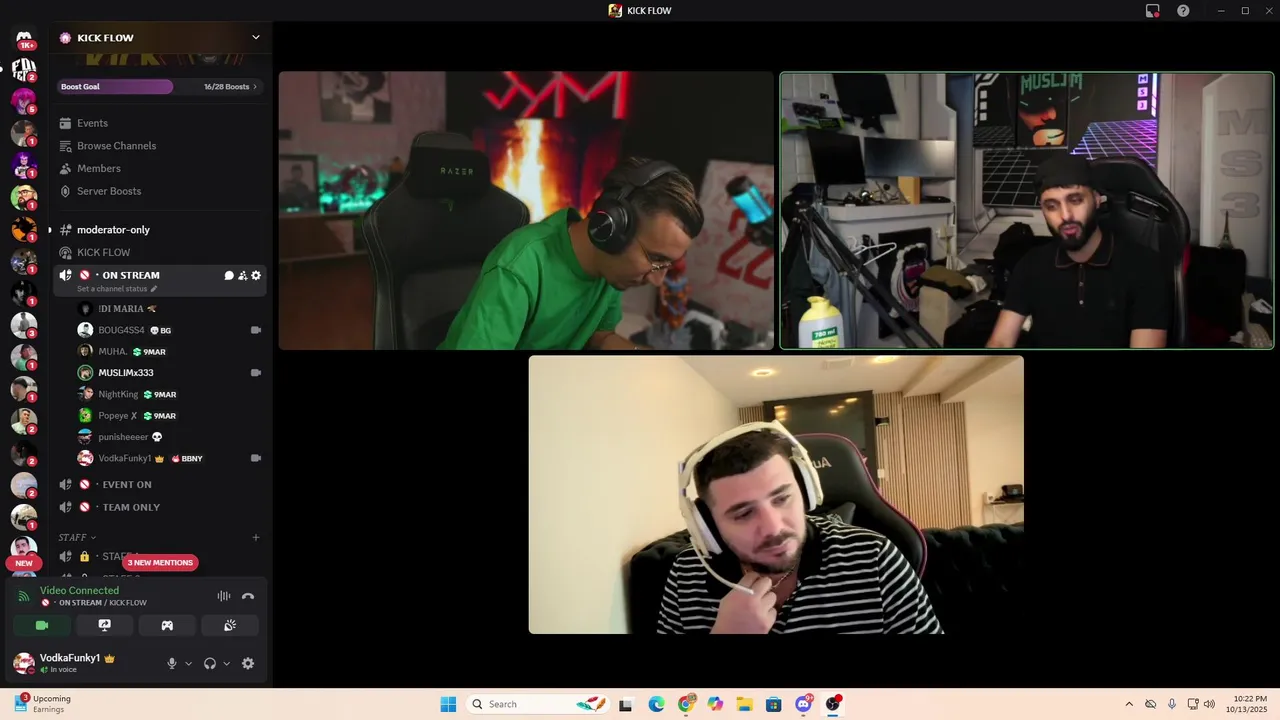Open the FDI server icon with 2 badge
This screenshot has height=720, width=1280.
[x=24, y=69]
